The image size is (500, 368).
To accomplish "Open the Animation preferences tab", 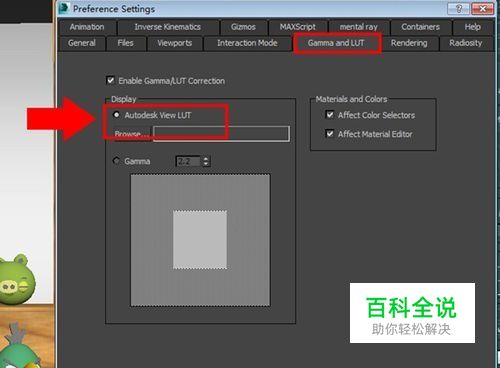I will [87, 27].
